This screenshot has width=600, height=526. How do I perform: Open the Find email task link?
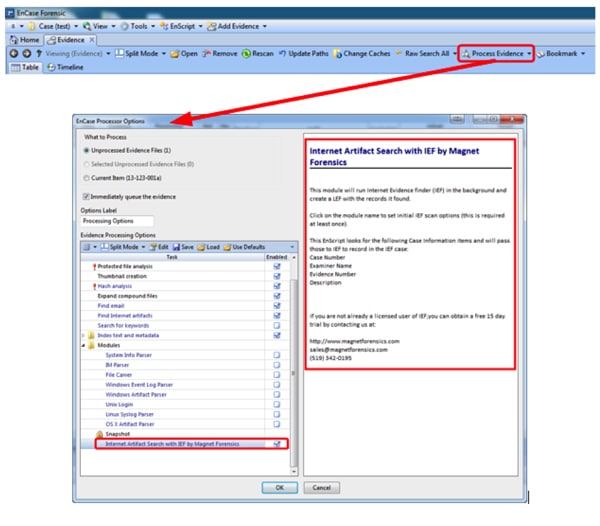(x=111, y=306)
